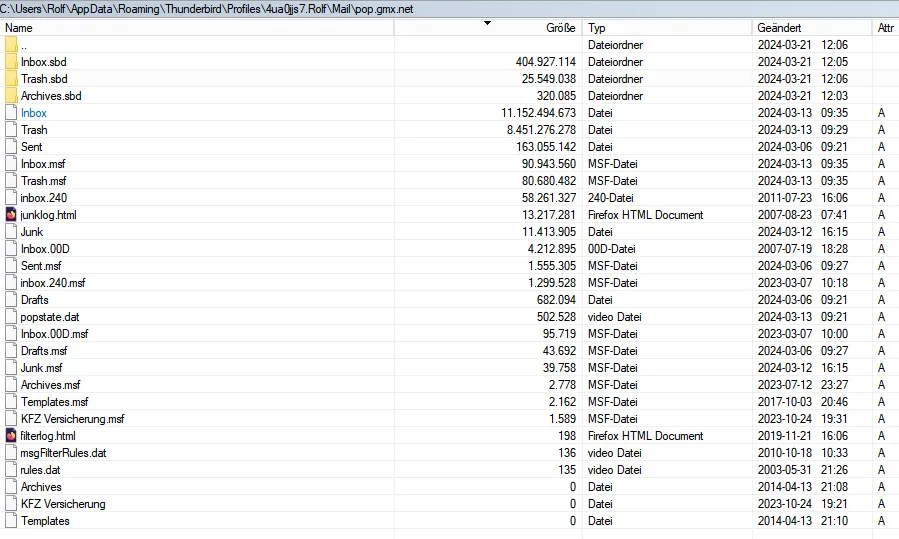The height and width of the screenshot is (539, 899).
Task: Click the file icon of KFZ Versicherung.msf
Action: point(11,419)
